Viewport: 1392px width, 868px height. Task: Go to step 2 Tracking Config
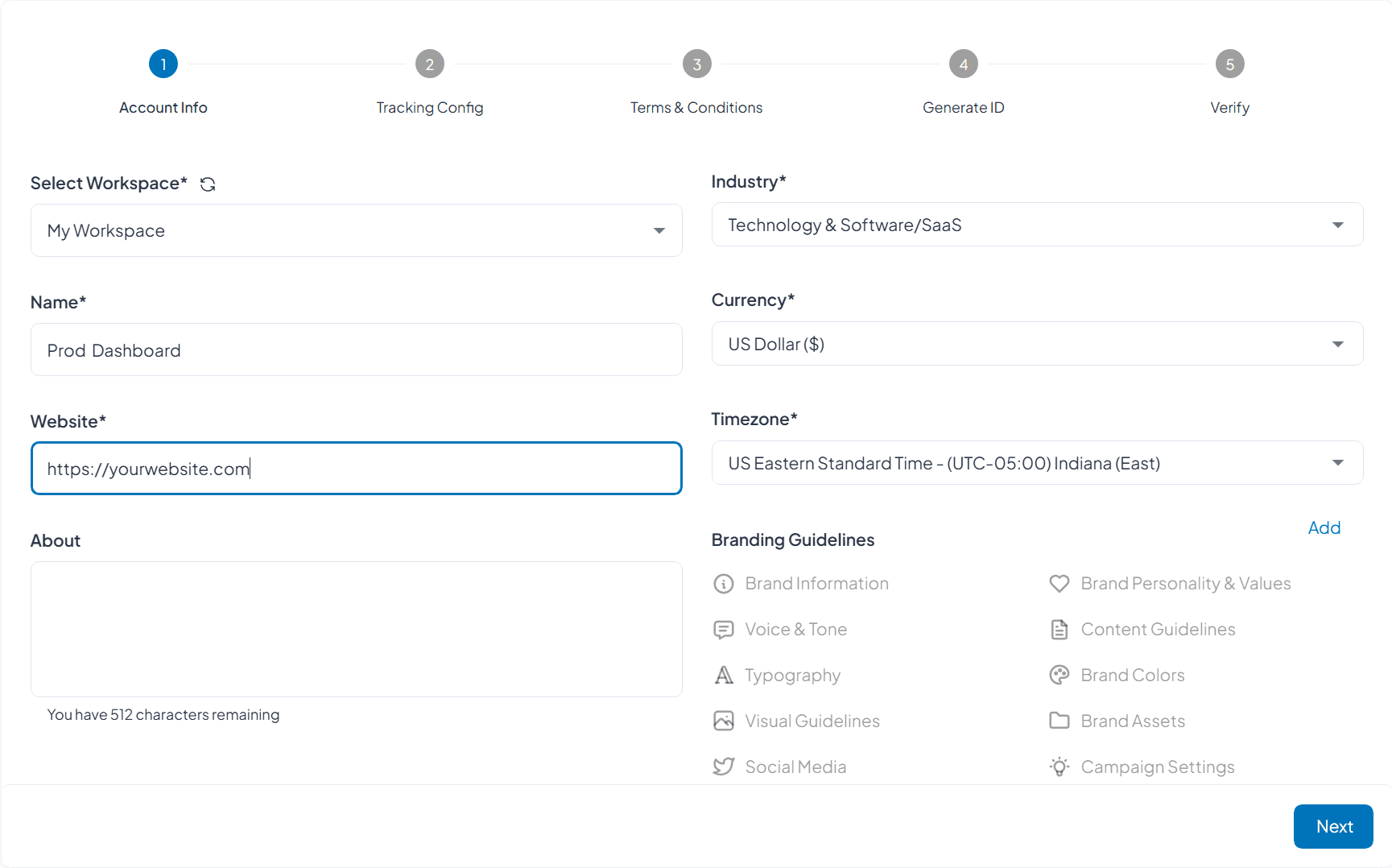(x=429, y=64)
